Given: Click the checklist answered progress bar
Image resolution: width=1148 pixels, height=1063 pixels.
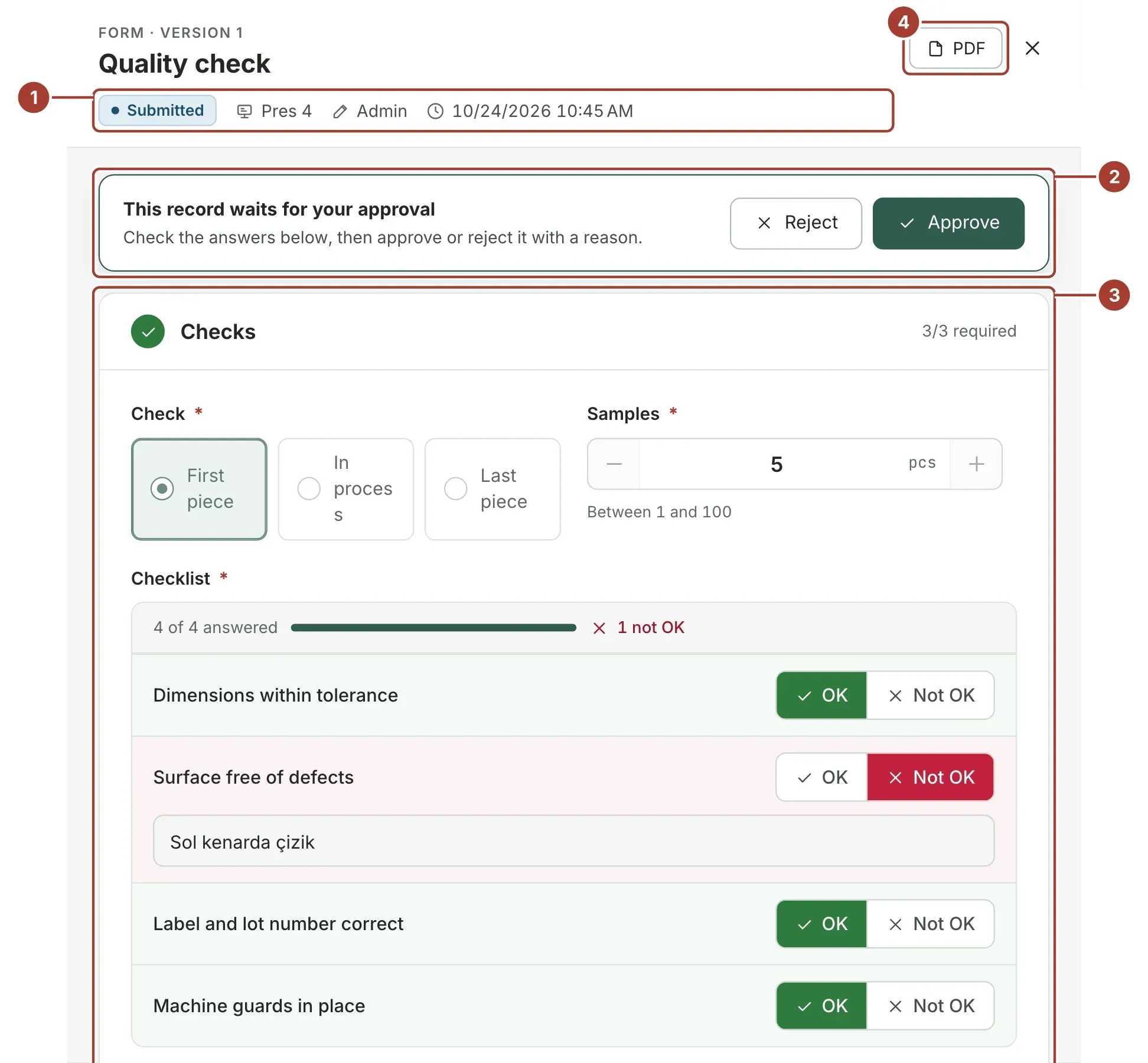Looking at the screenshot, I should (x=433, y=628).
